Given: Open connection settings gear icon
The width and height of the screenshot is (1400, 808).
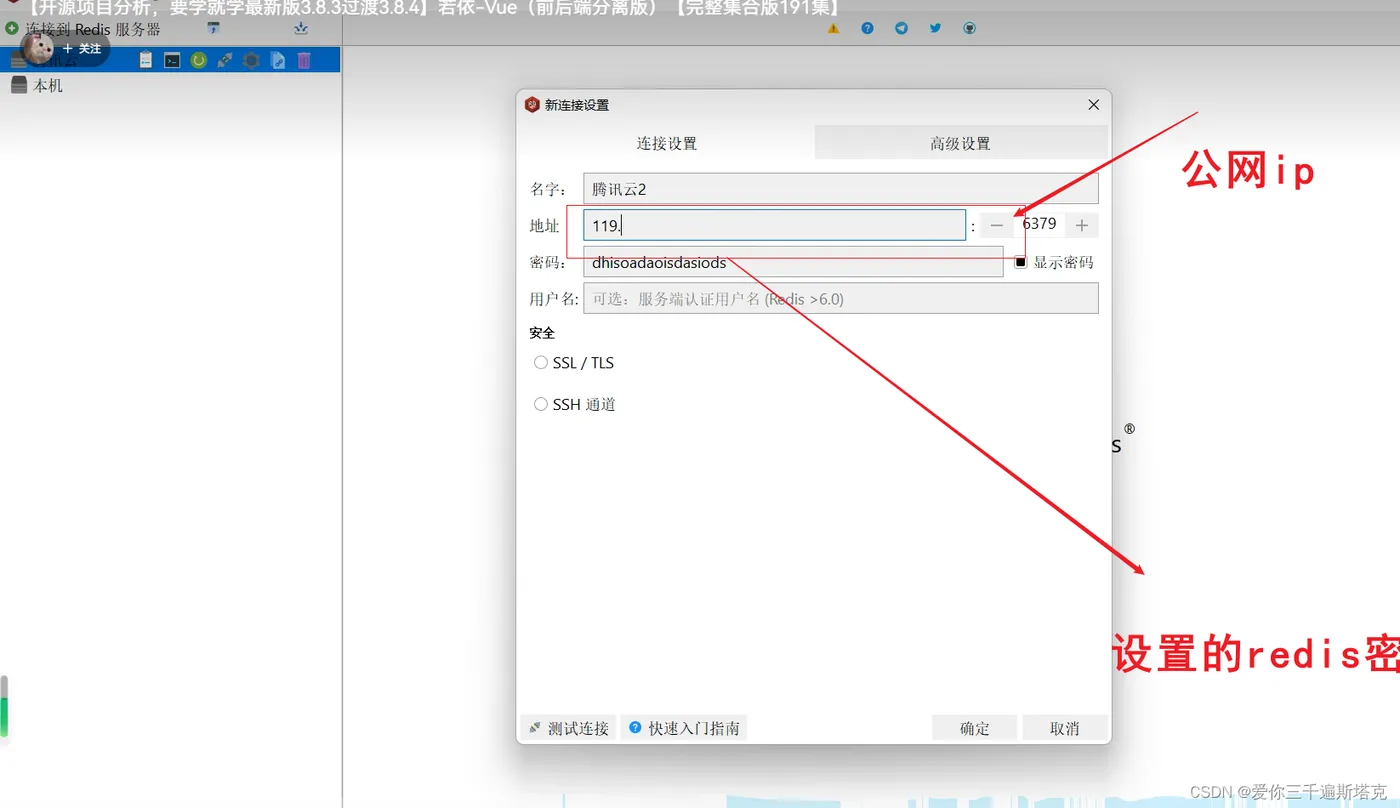Looking at the screenshot, I should tap(251, 60).
